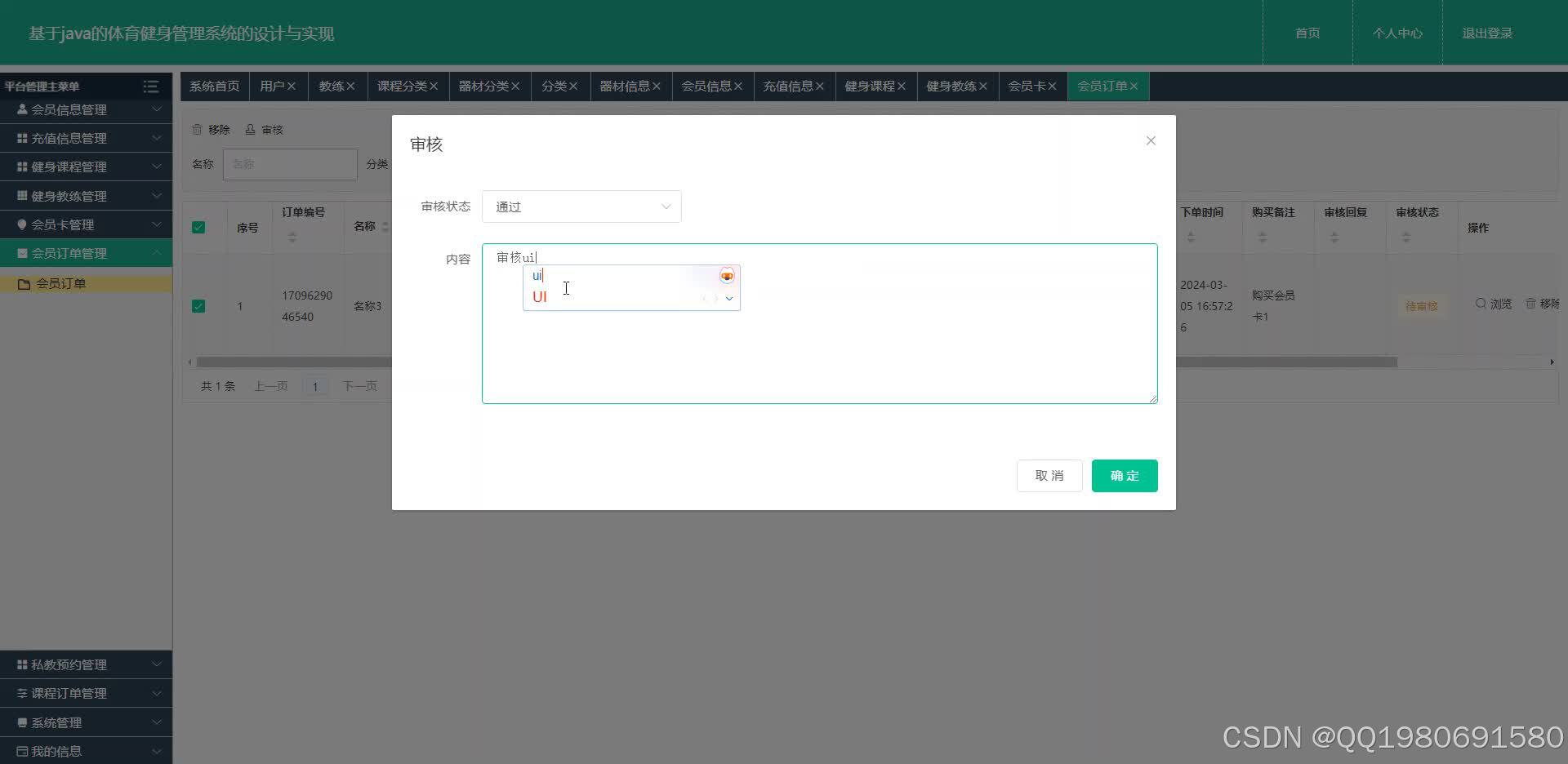
Task: Click the smiley emoji icon in the suggestion popup
Action: click(726, 275)
